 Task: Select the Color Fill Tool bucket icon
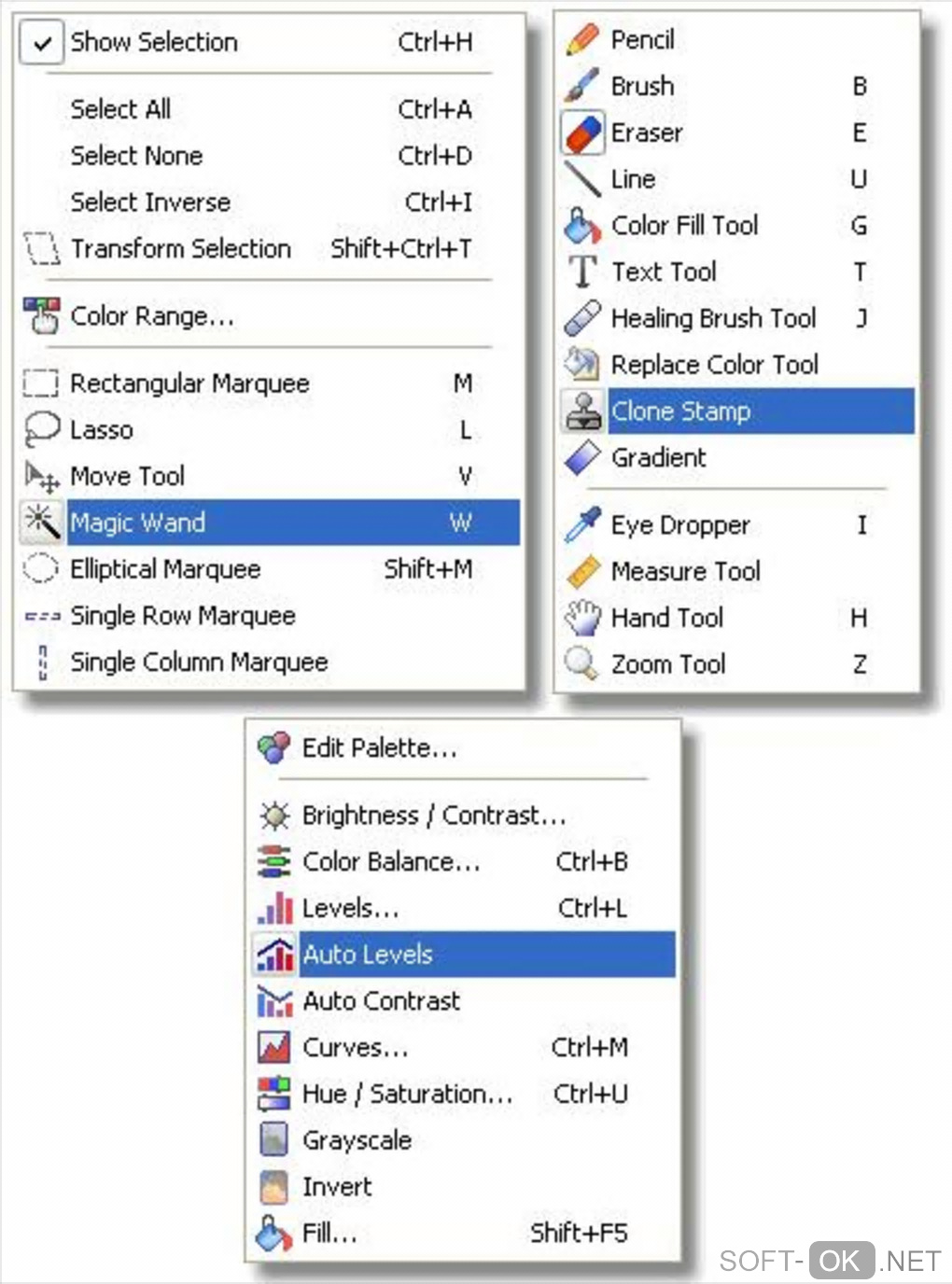(581, 226)
